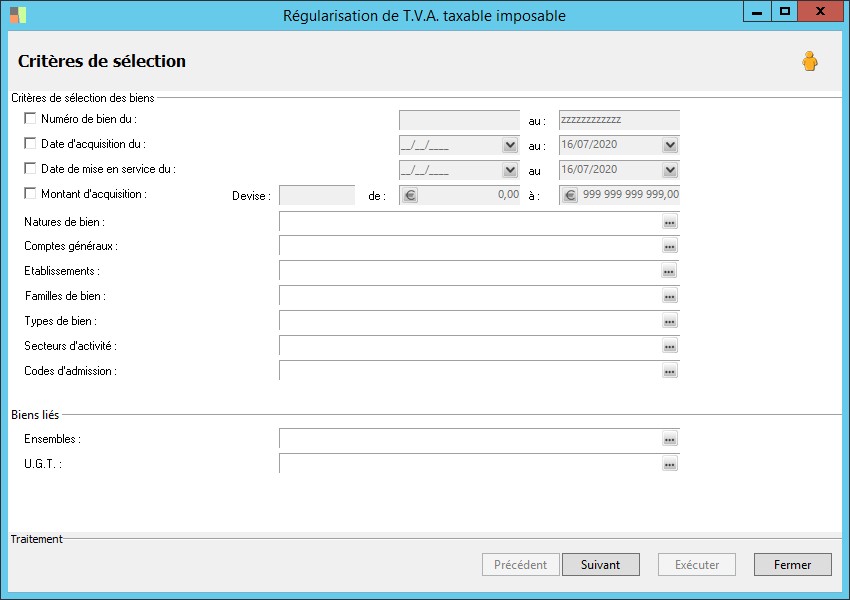Toggle Date de mise en service checkbox

pos(30,169)
